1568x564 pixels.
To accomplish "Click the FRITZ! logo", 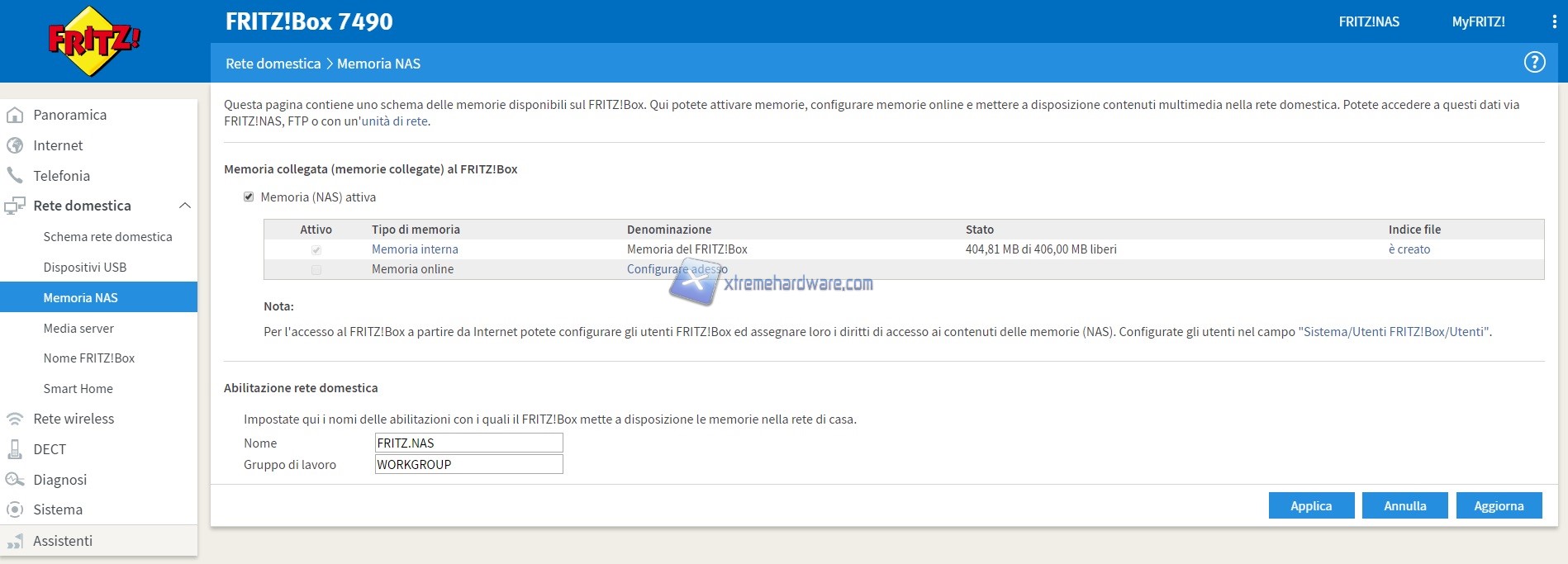I will tap(94, 41).
